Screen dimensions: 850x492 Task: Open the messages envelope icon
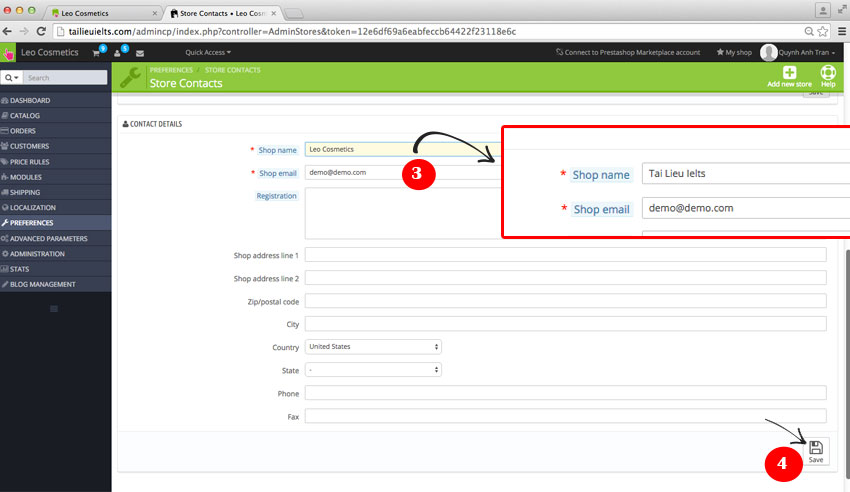[139, 52]
